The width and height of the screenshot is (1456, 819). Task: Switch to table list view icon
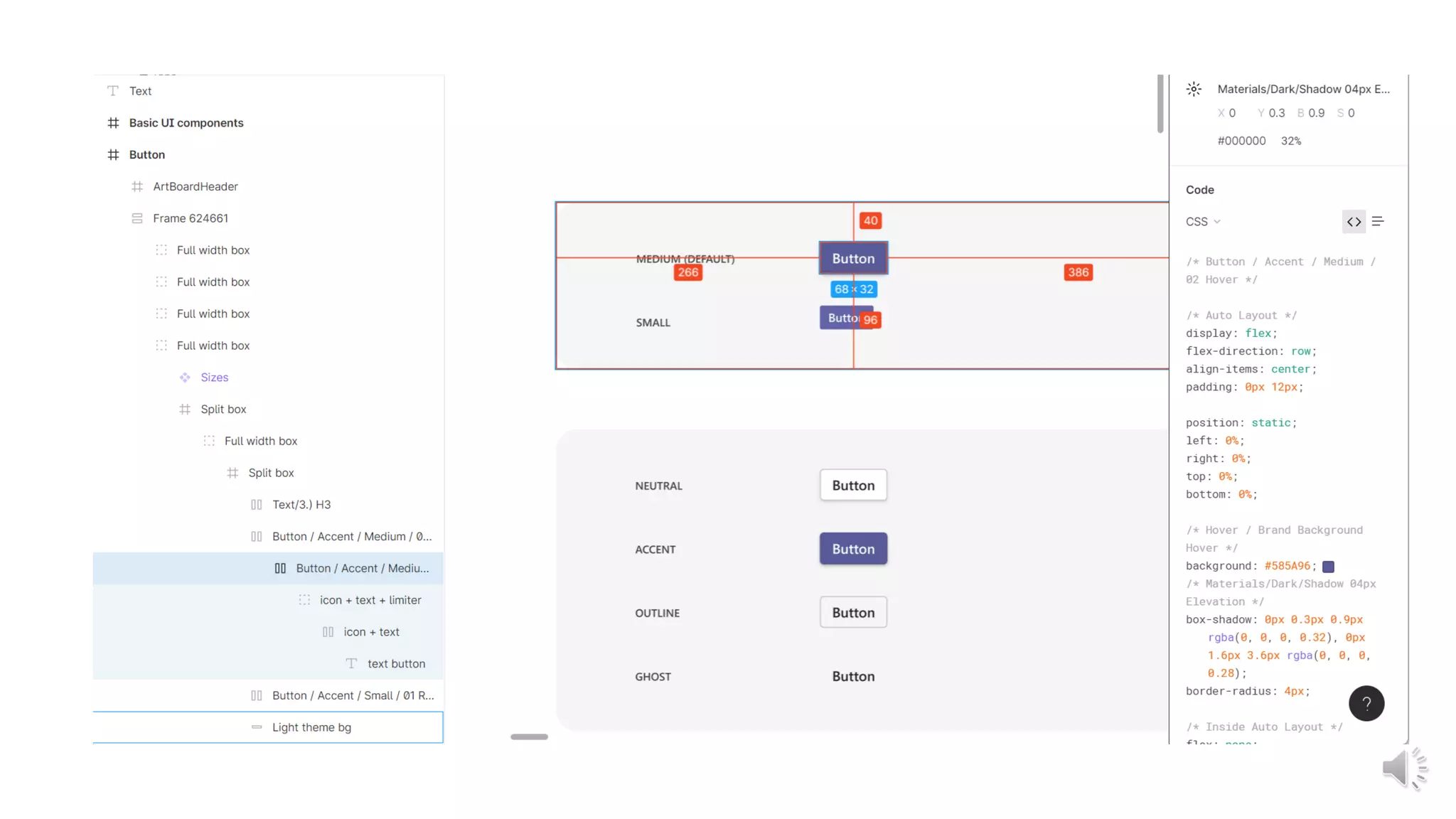click(x=1378, y=222)
